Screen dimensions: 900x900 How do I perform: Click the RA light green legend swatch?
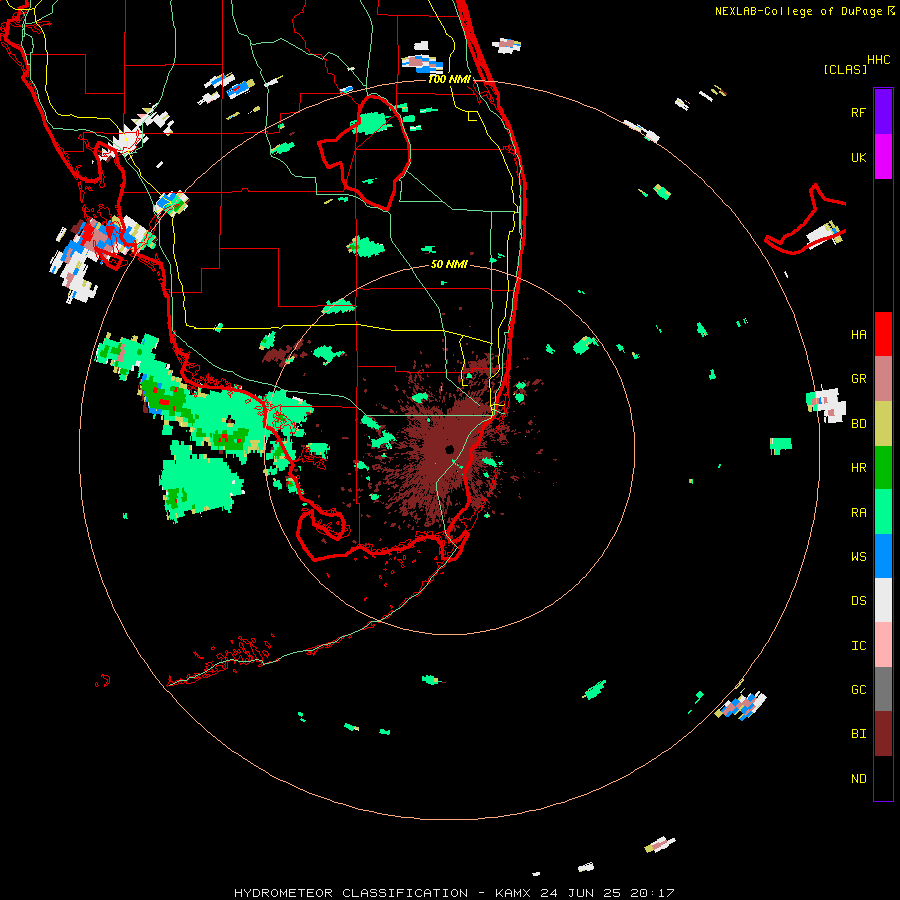click(883, 512)
